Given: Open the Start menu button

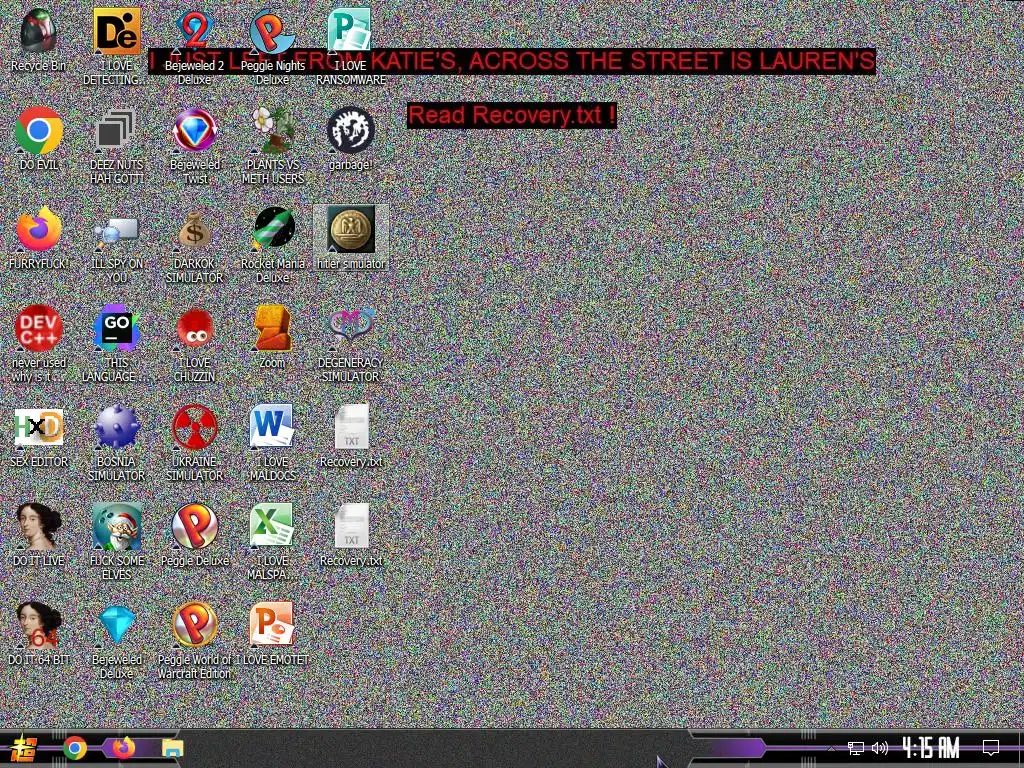Looking at the screenshot, I should [24, 748].
